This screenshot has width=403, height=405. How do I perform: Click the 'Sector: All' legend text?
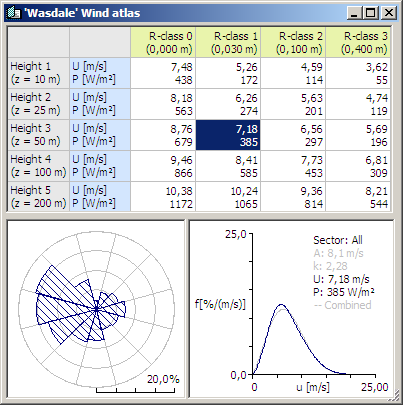(338, 240)
